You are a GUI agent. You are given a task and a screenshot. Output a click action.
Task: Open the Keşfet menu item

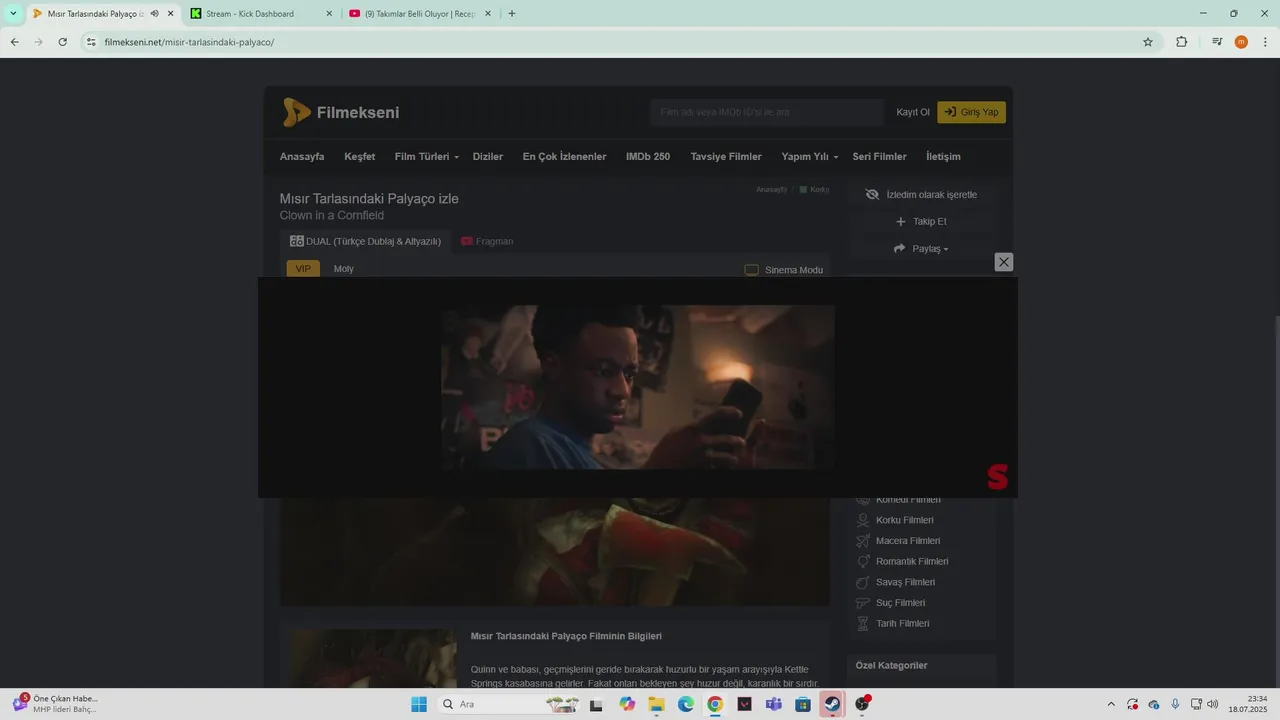[360, 157]
